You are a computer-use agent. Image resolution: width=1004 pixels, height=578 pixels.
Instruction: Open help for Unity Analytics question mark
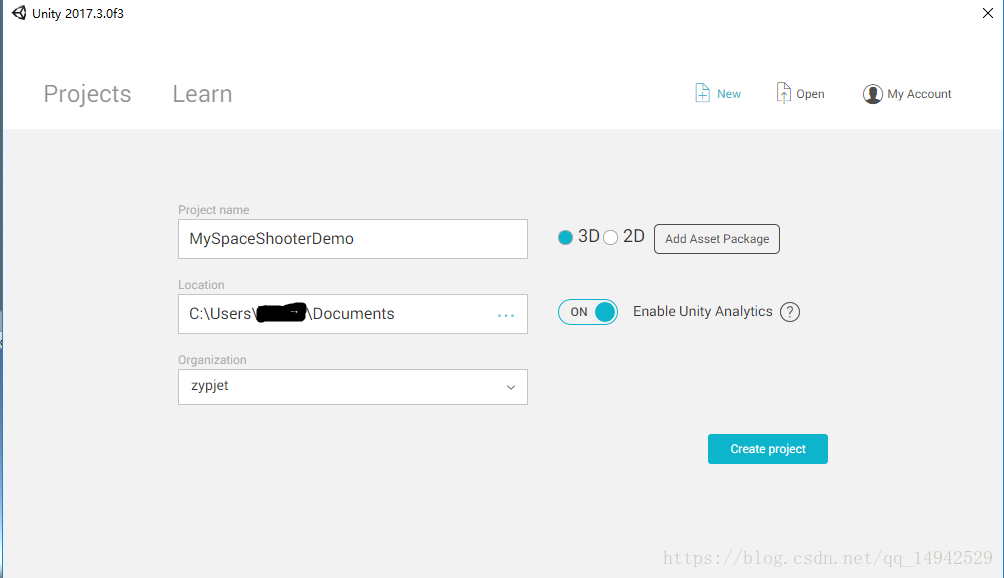(x=789, y=312)
